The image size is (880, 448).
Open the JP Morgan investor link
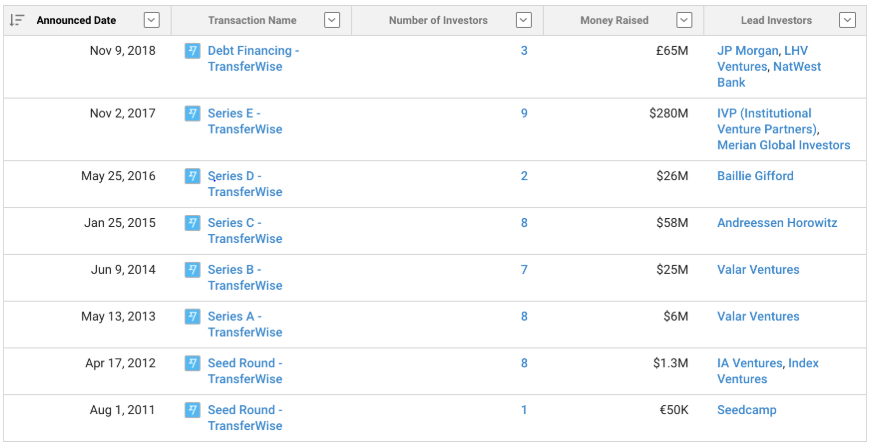[748, 51]
